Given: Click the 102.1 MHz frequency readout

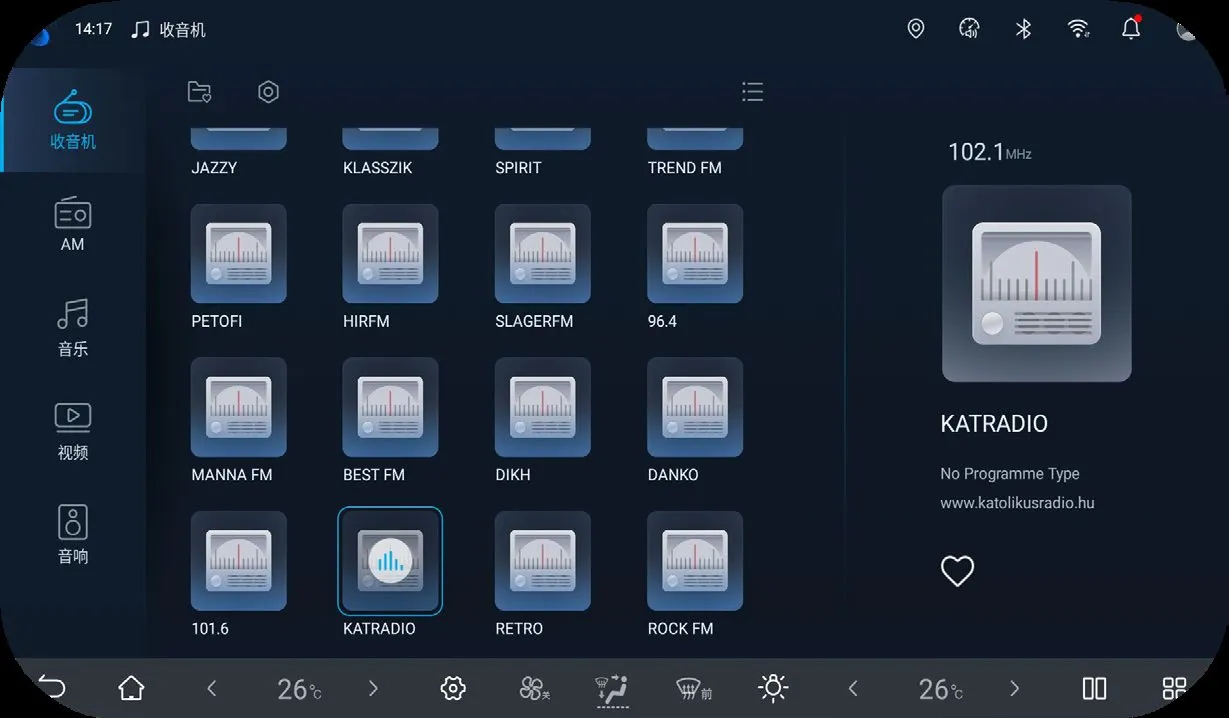Looking at the screenshot, I should pos(989,152).
